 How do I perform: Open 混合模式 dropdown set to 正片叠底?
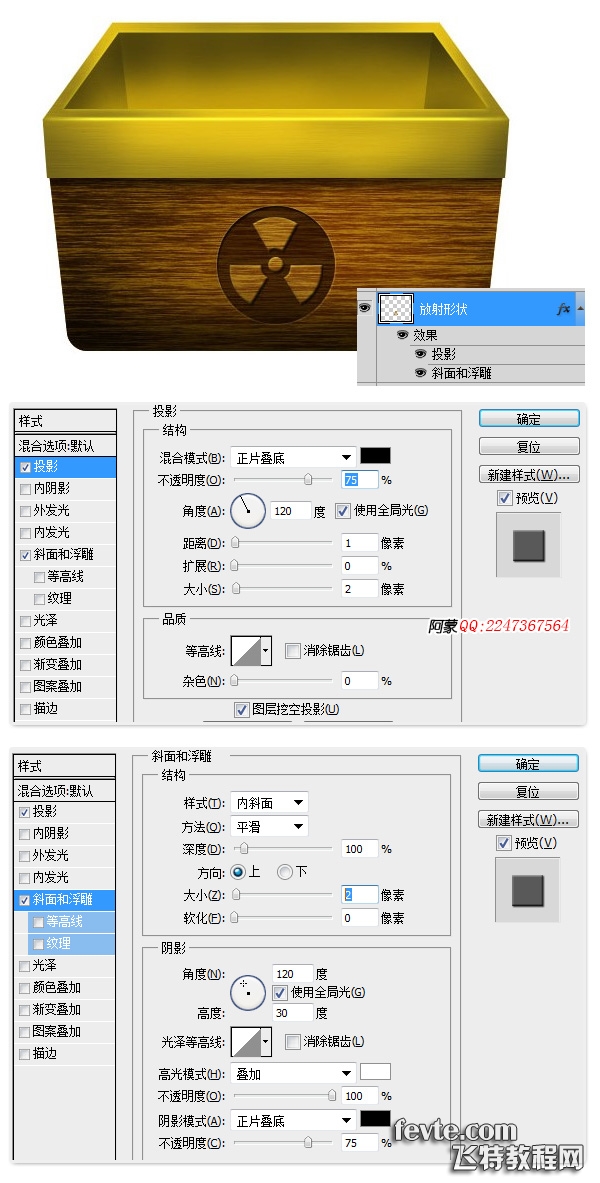(293, 457)
